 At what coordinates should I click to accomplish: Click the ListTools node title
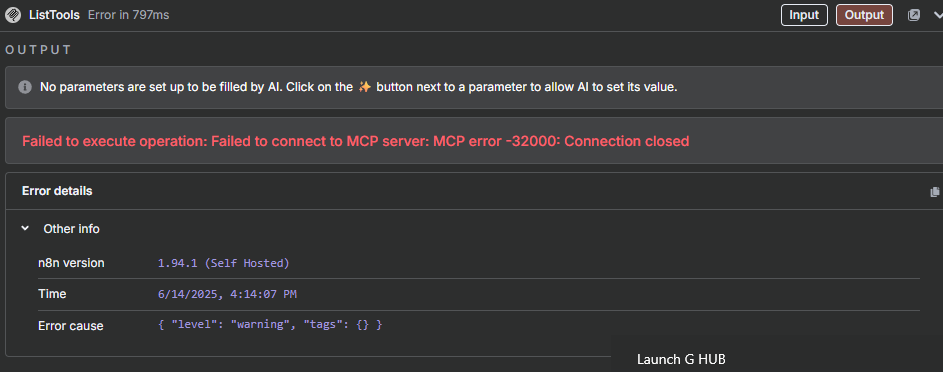point(55,15)
